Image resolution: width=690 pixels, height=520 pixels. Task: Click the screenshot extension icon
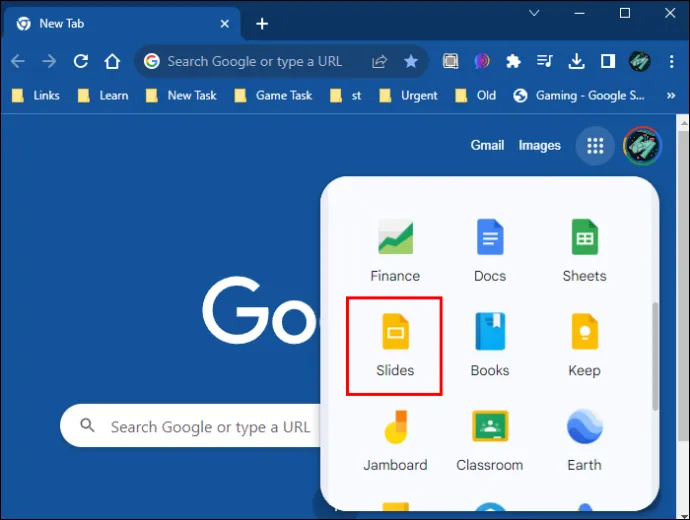click(450, 61)
